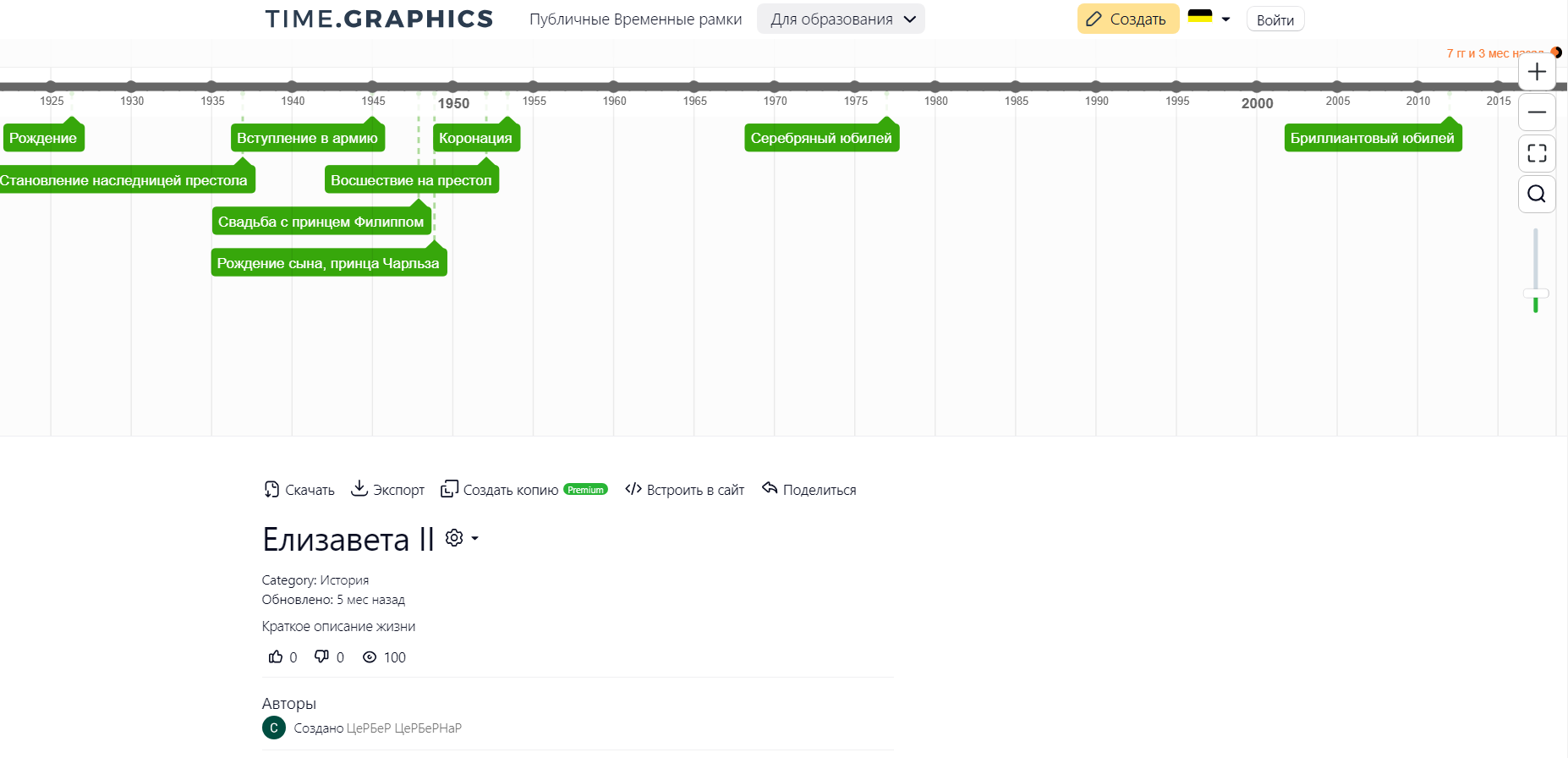Screen dimensions: 1568x758
Task: Click the TIME.GRAPHICS logo
Action: pyautogui.click(x=379, y=19)
